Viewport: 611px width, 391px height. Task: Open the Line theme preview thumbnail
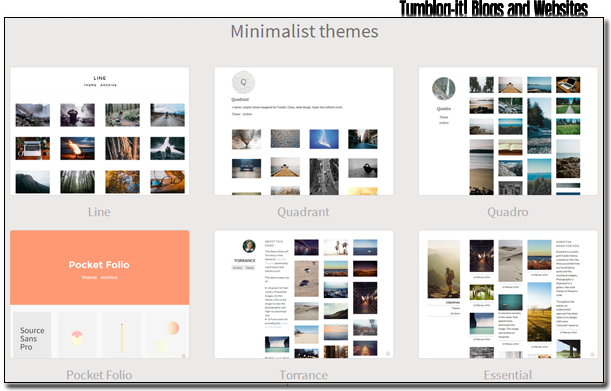coord(100,131)
